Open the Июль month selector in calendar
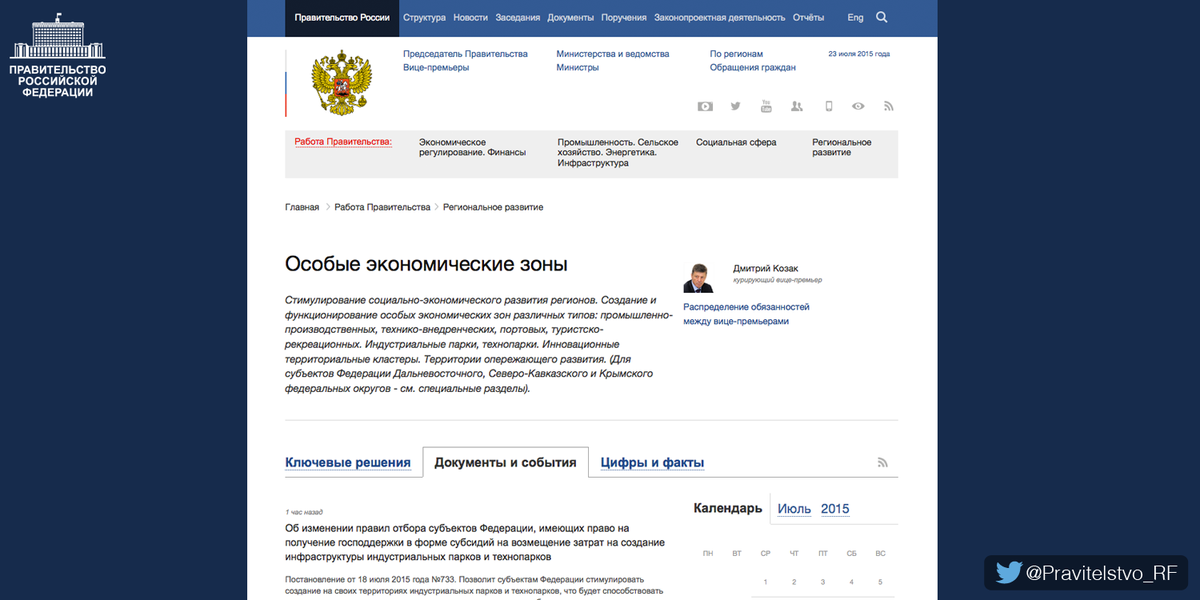 tap(794, 509)
